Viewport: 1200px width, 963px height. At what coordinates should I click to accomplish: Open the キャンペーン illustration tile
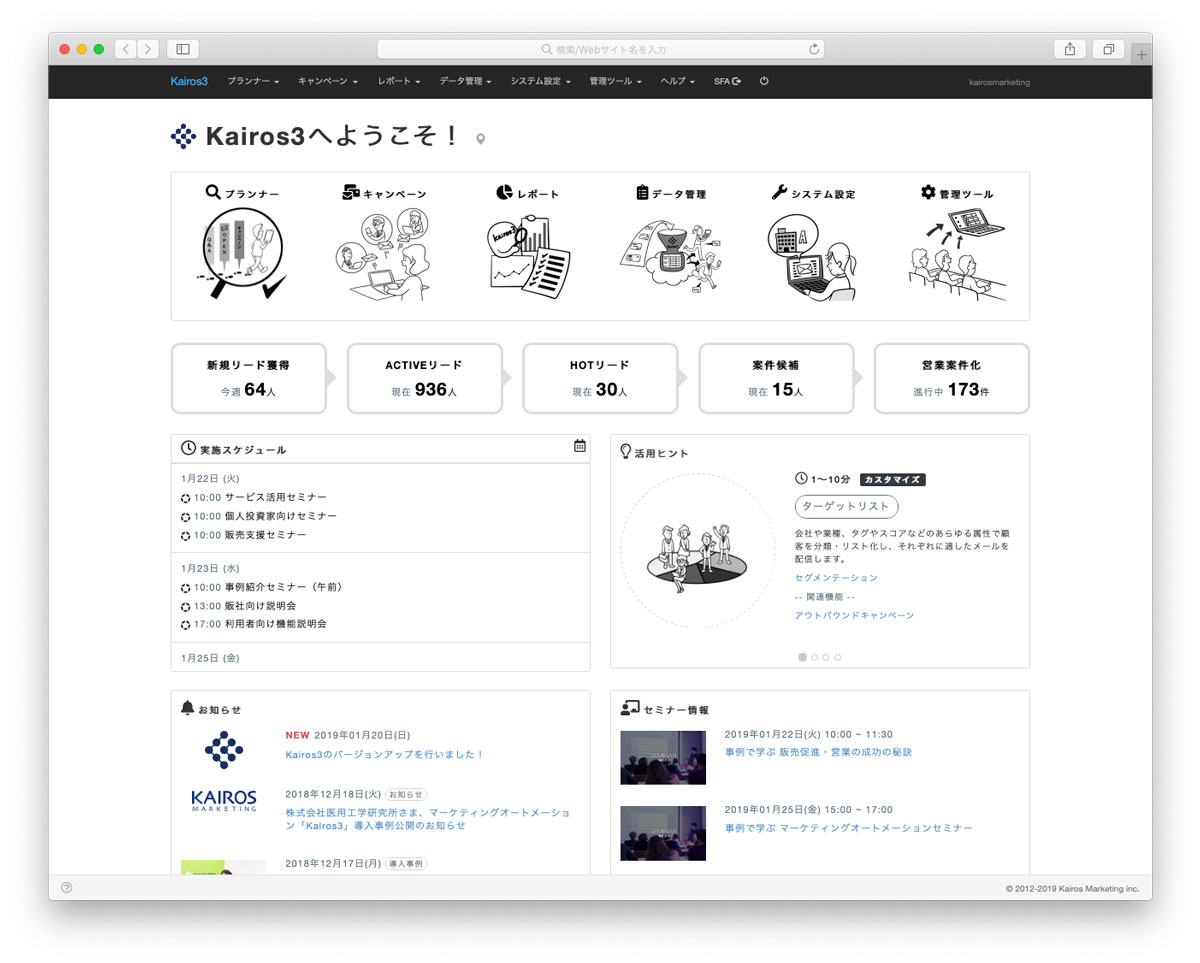384,242
